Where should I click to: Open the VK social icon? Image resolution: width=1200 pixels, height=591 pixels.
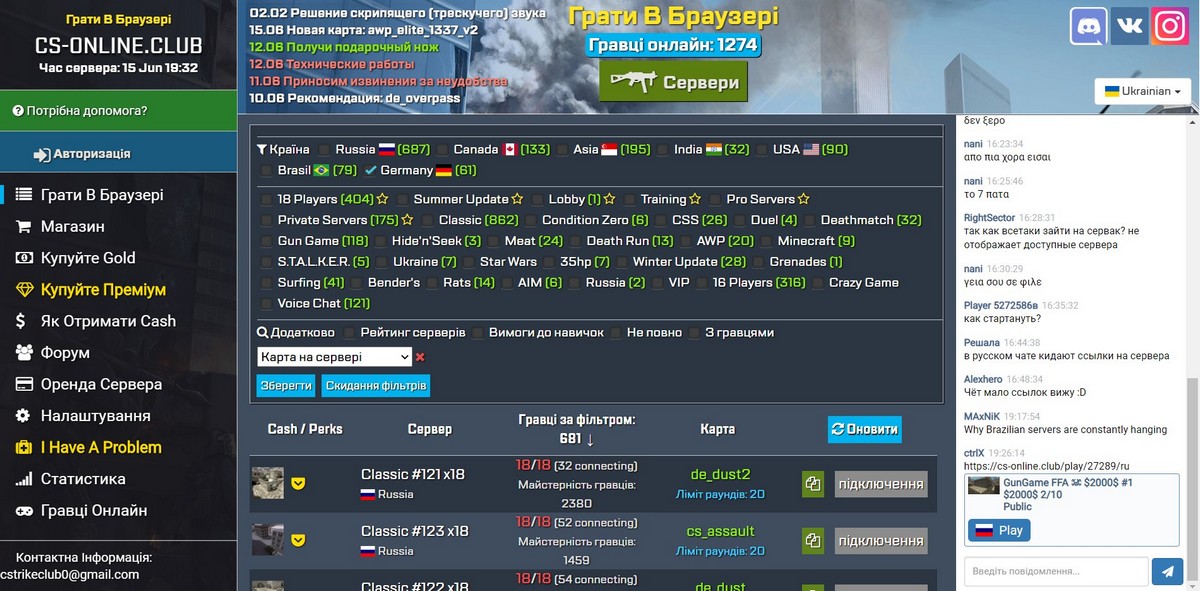coord(1130,26)
